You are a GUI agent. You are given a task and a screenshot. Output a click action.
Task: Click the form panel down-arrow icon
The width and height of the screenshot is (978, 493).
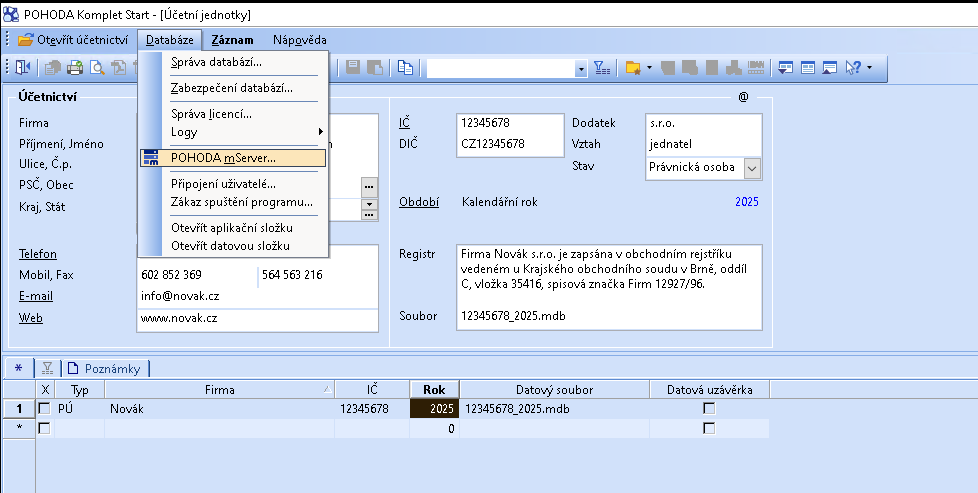(785, 67)
